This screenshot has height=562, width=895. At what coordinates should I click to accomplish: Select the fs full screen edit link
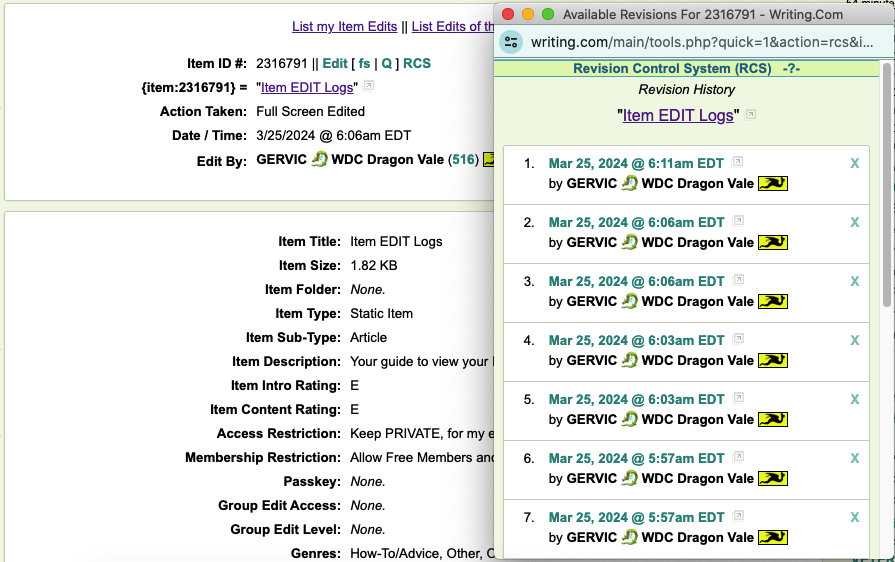(364, 63)
